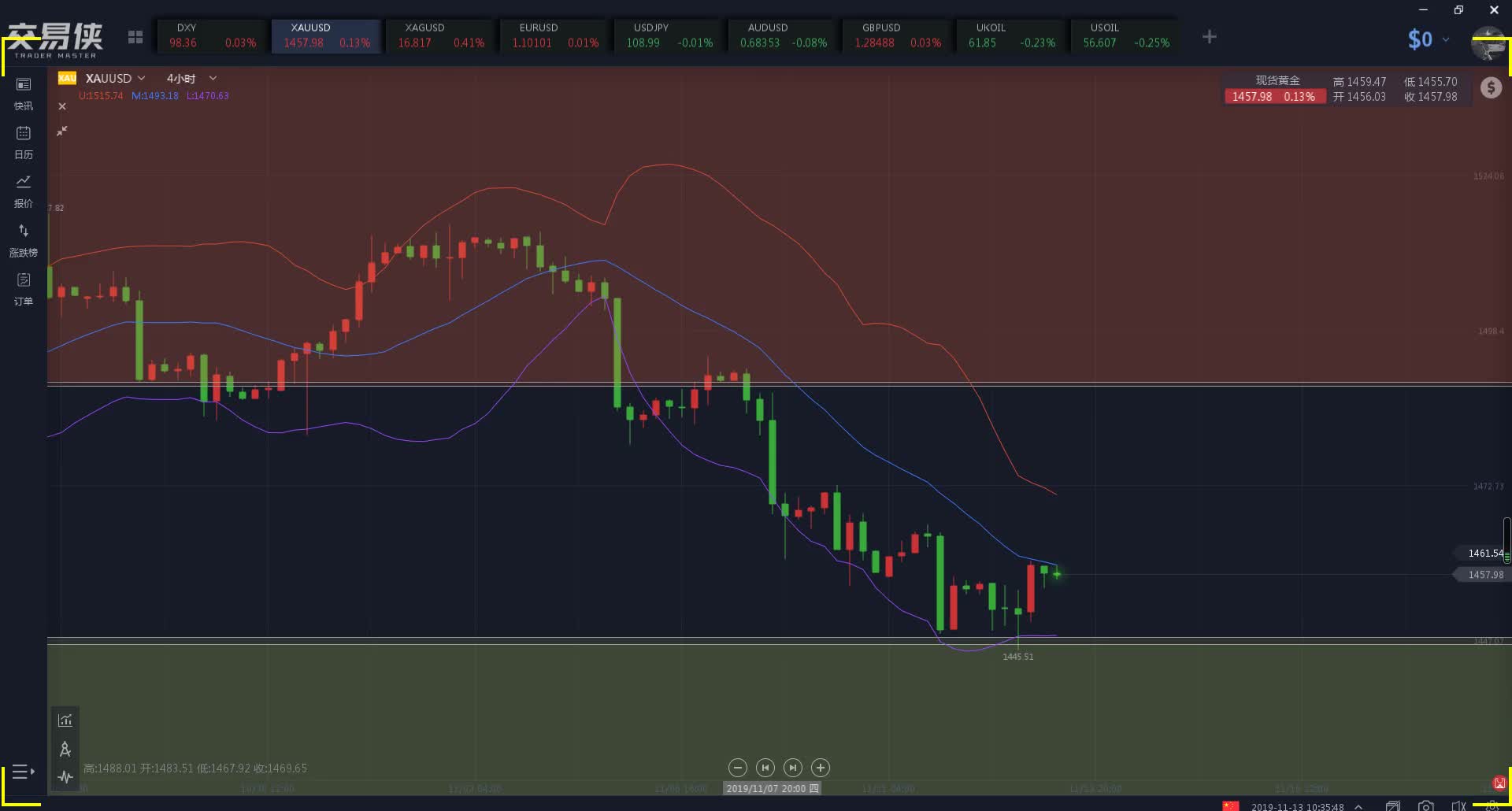This screenshot has height=811, width=1512.
Task: Toggle the grid layout view icon
Action: (x=135, y=37)
